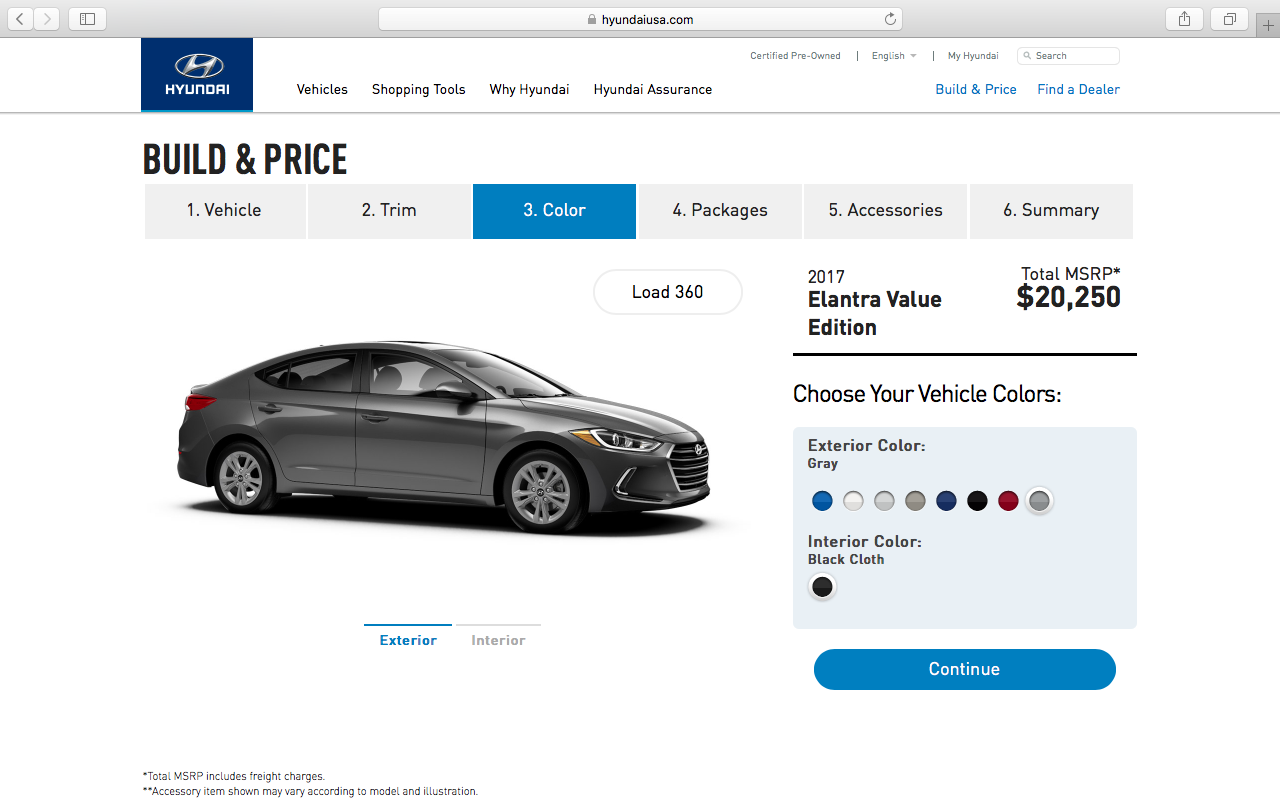Open the Vehicles menu
Screen dimensions: 1280x800
tap(322, 89)
